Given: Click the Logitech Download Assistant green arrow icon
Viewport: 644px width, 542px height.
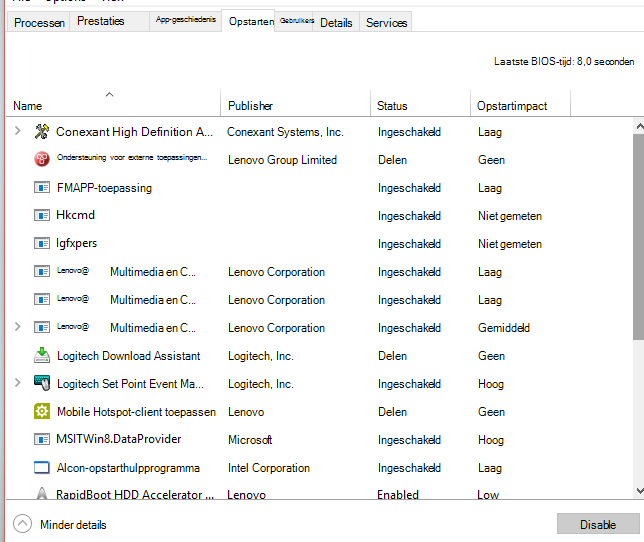Looking at the screenshot, I should click(41, 355).
